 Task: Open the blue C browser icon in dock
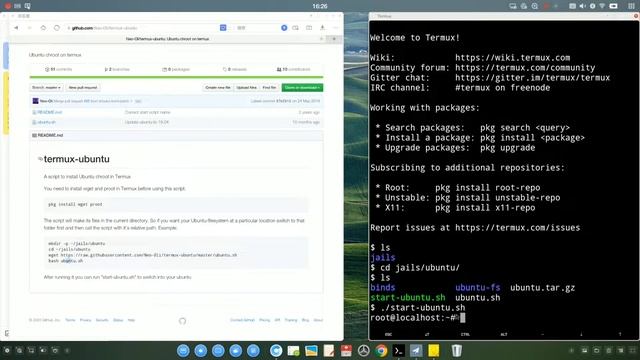coord(276,351)
